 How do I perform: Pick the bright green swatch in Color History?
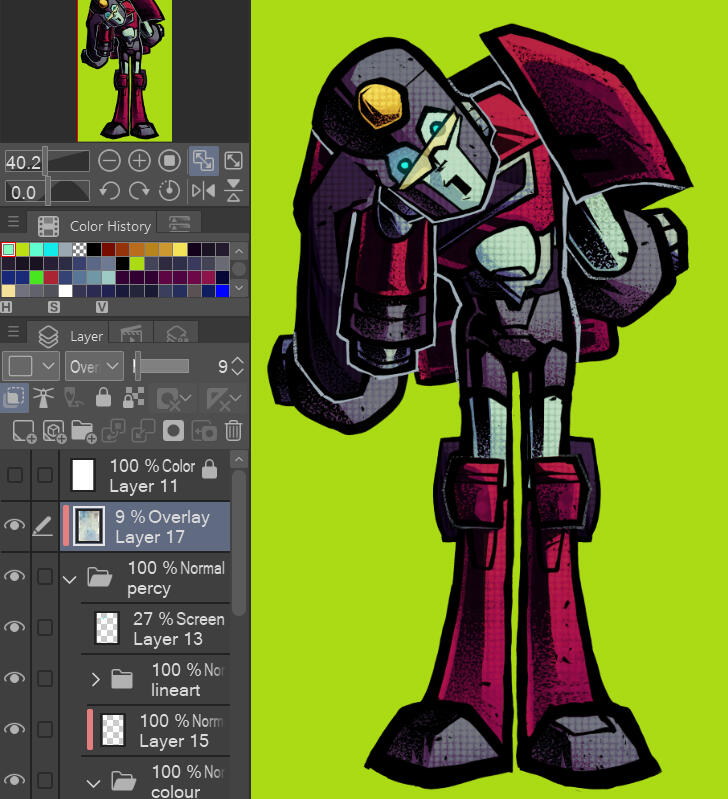[36, 277]
